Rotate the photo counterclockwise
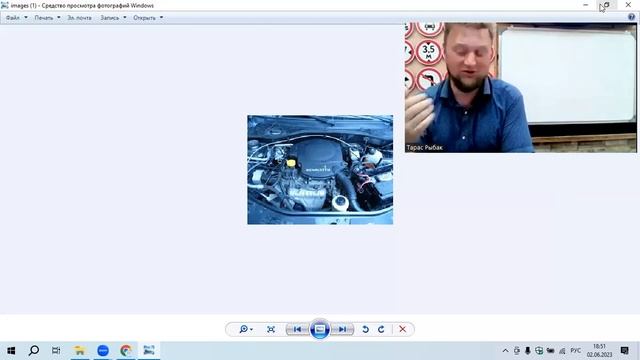 click(365, 329)
